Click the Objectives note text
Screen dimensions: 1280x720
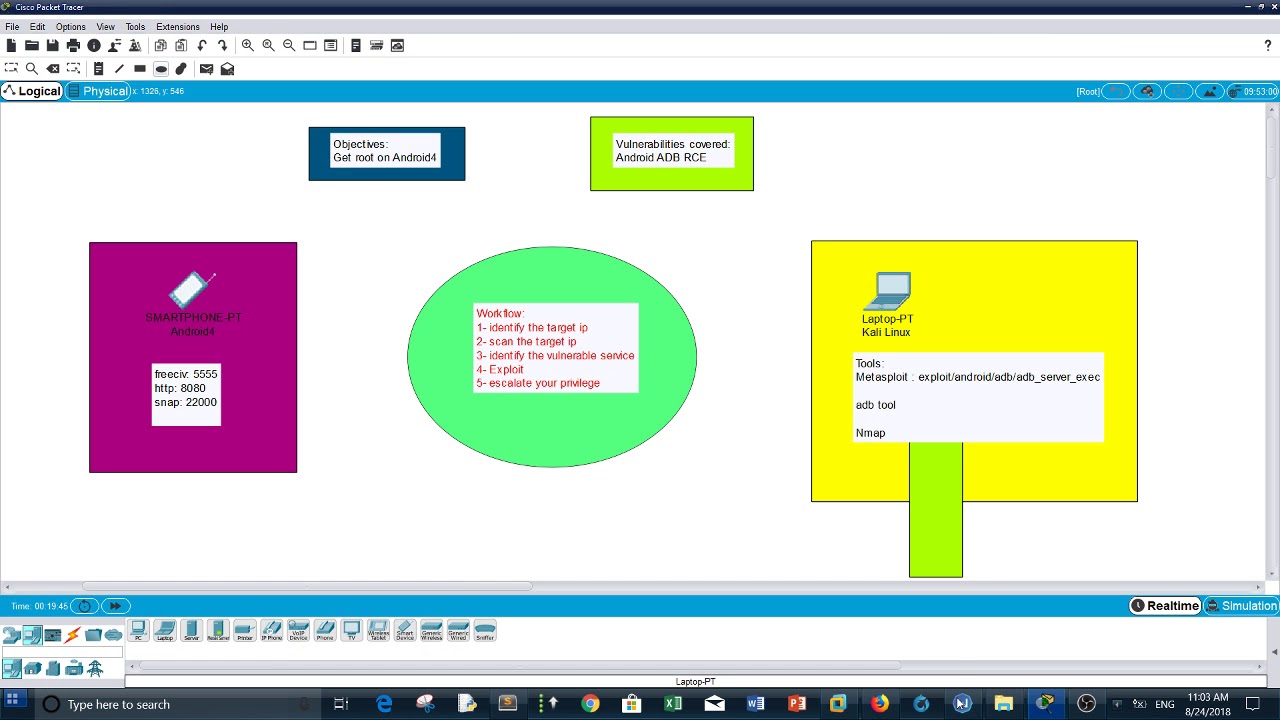(x=385, y=151)
